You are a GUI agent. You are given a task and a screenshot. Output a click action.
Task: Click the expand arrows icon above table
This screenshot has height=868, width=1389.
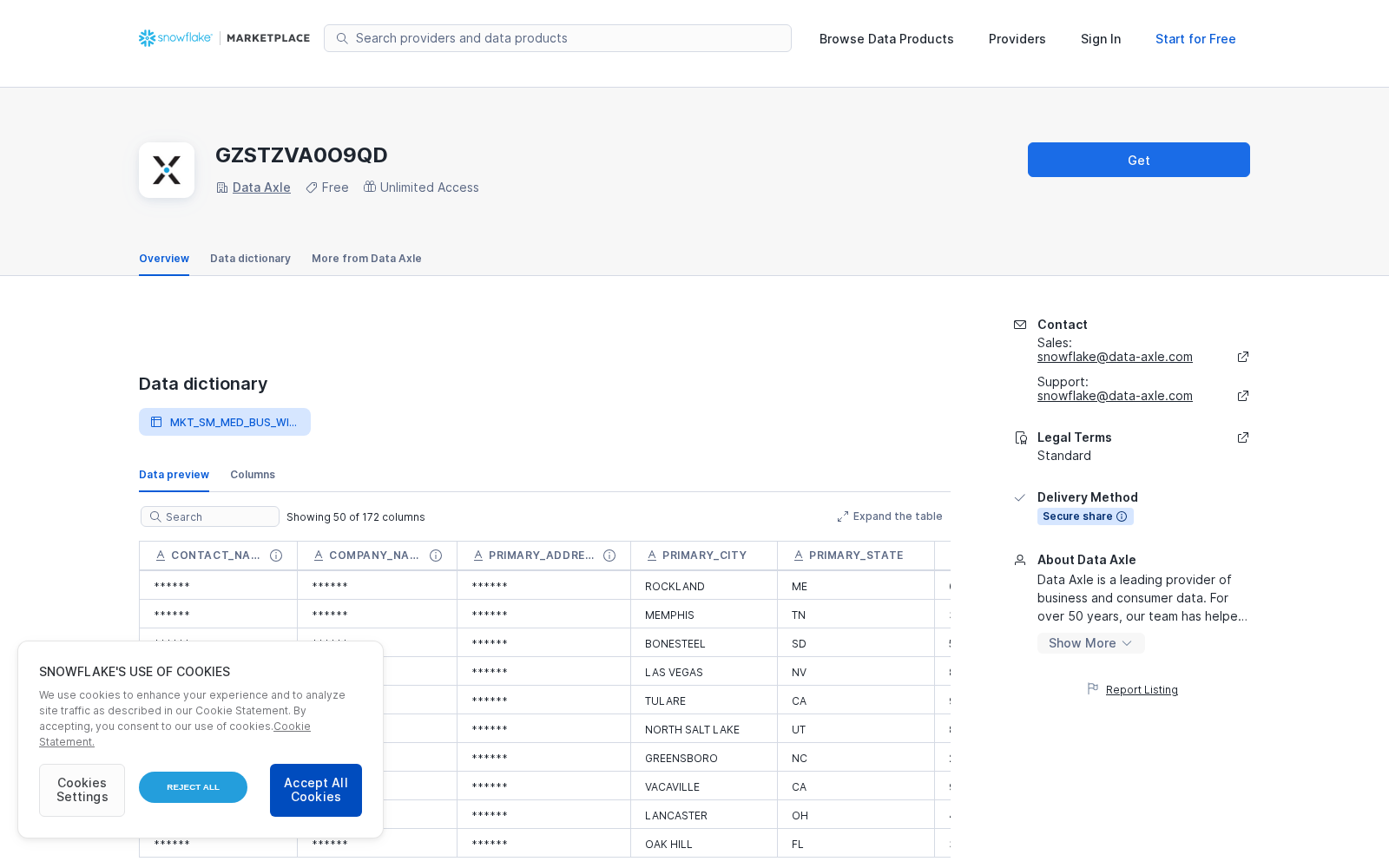pyautogui.click(x=843, y=516)
